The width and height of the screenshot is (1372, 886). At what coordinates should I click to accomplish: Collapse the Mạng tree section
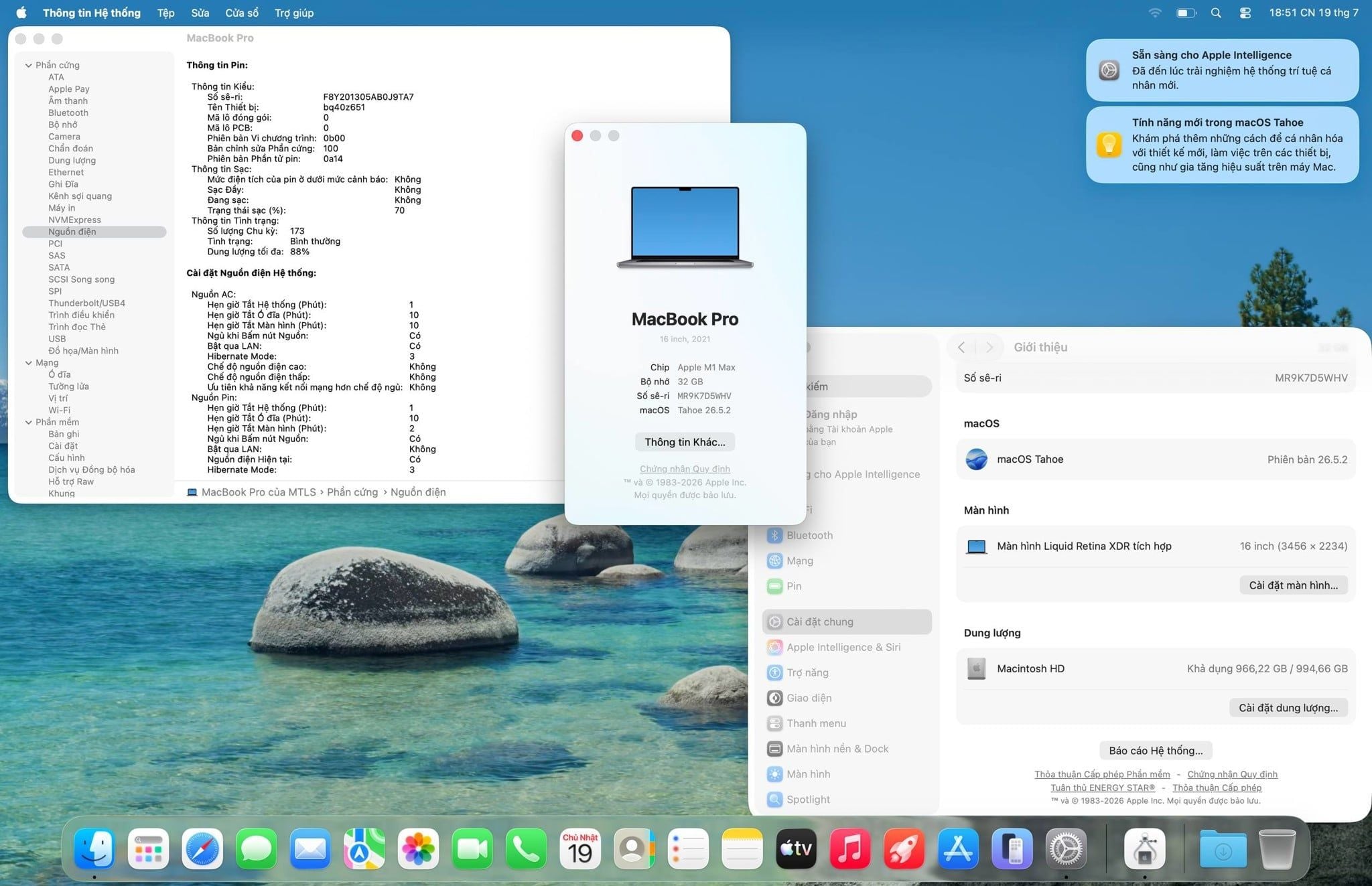28,362
